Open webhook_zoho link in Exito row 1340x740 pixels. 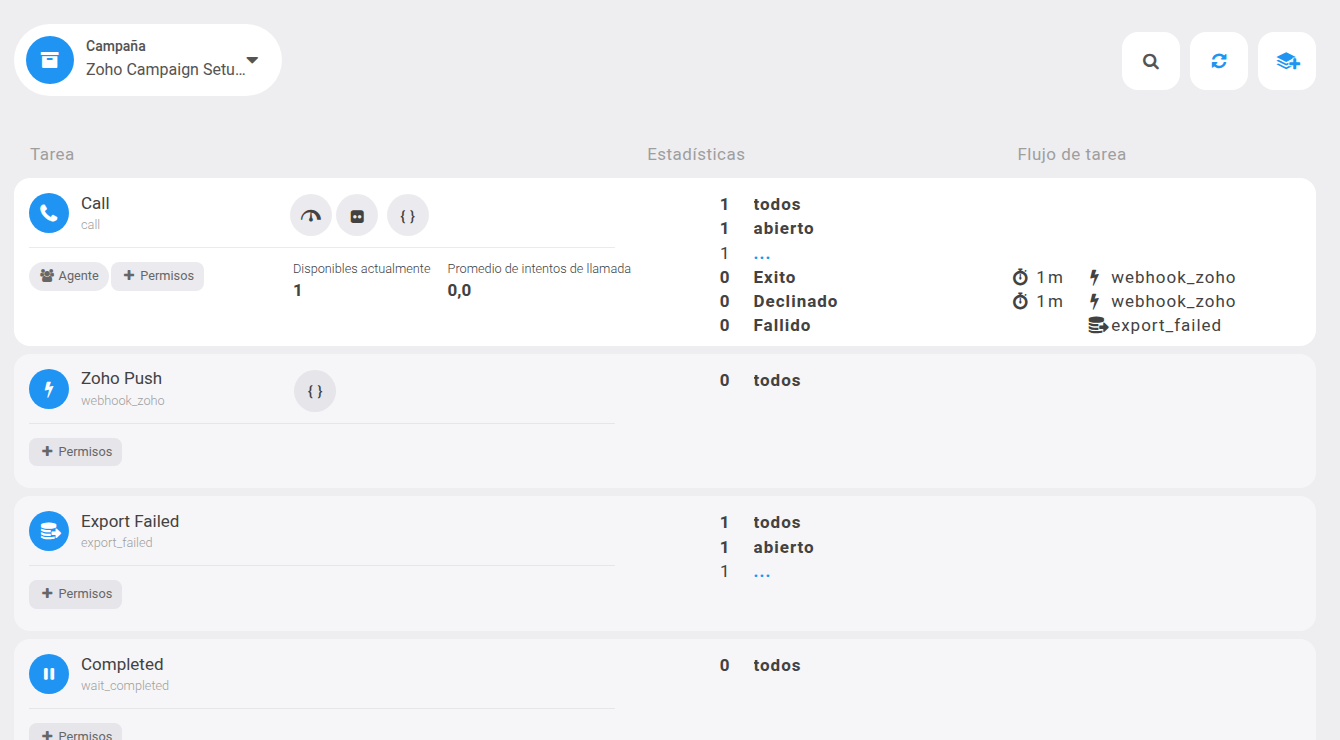[x=1173, y=277]
